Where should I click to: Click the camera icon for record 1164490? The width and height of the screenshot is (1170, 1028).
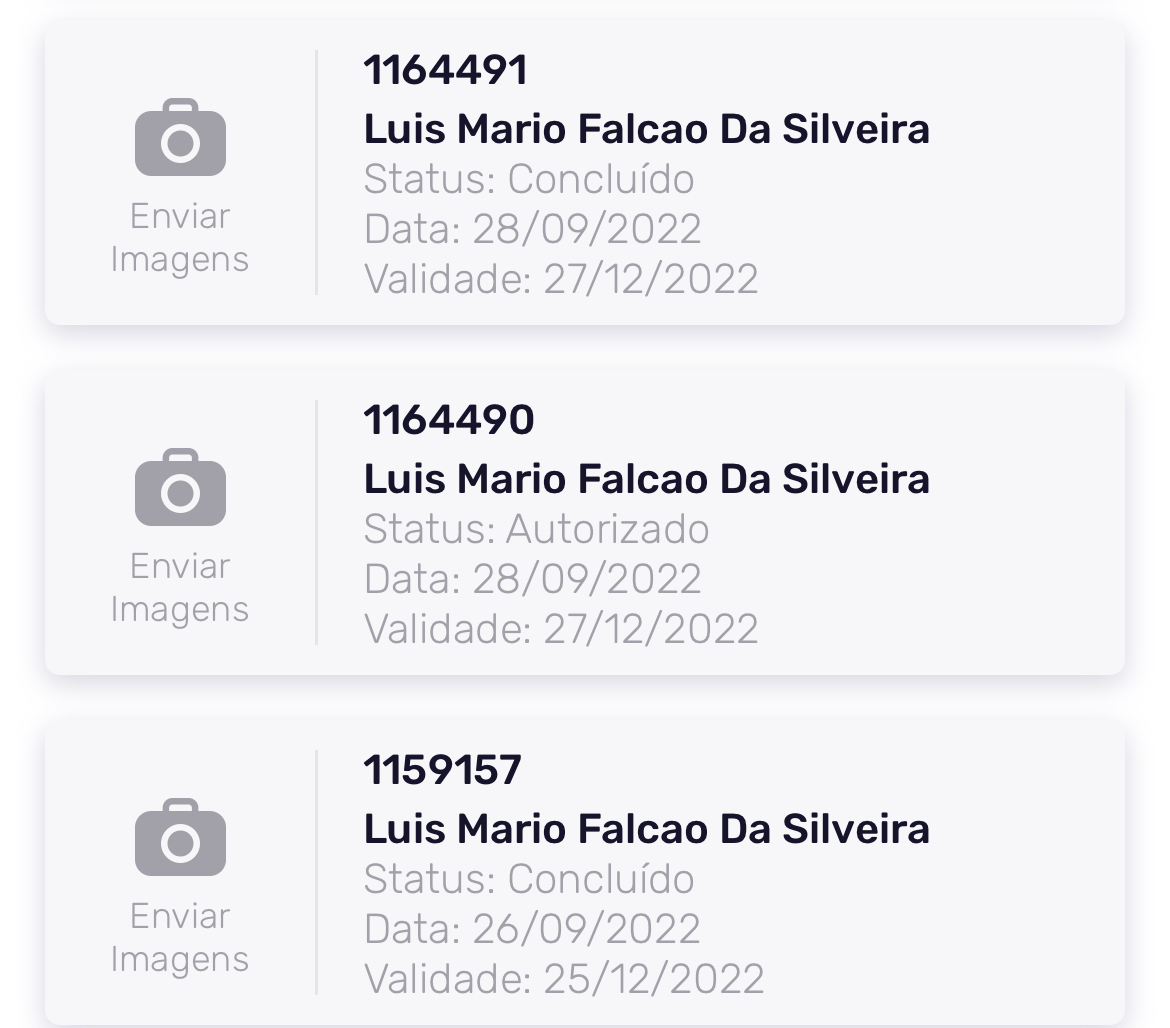[x=180, y=488]
